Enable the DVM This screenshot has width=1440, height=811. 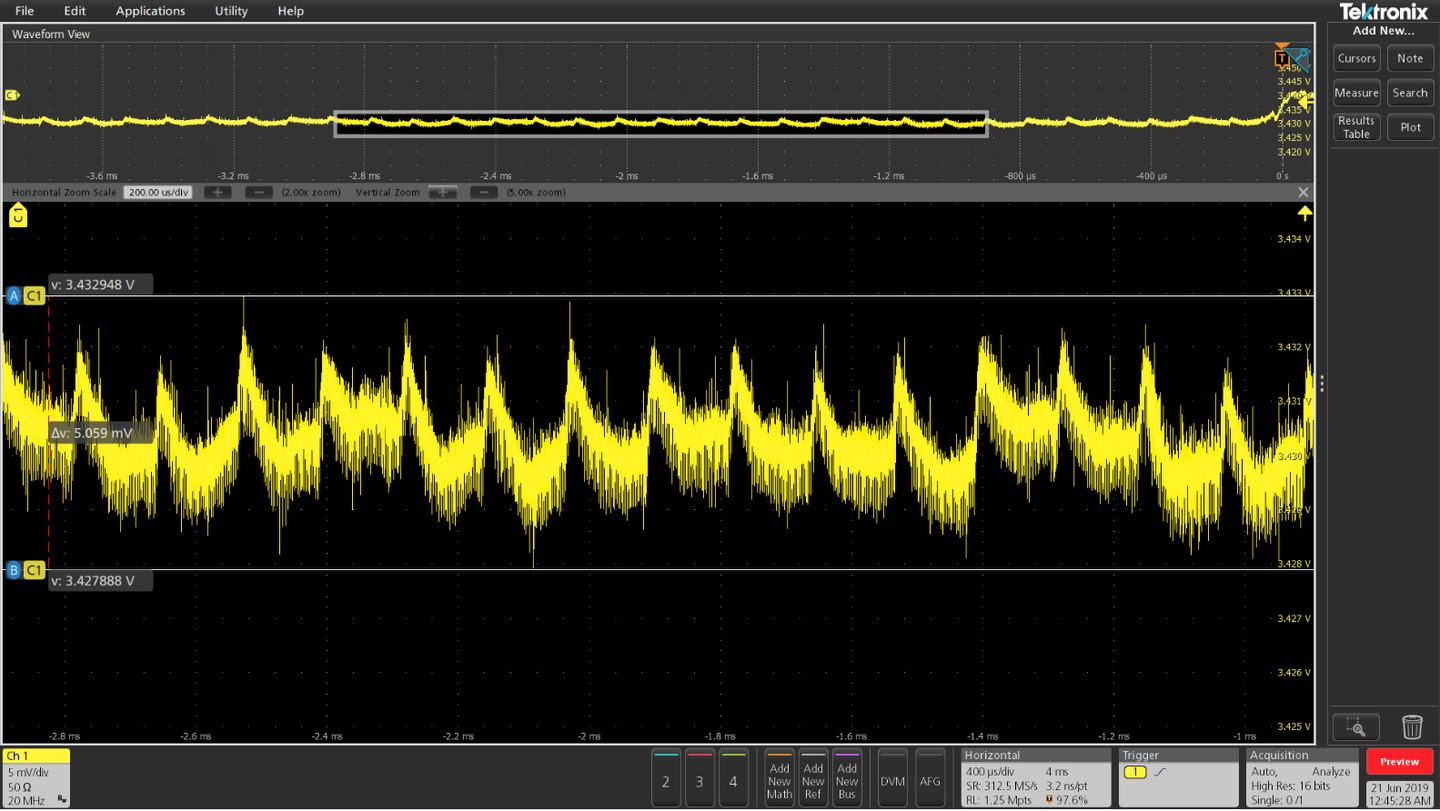(893, 777)
